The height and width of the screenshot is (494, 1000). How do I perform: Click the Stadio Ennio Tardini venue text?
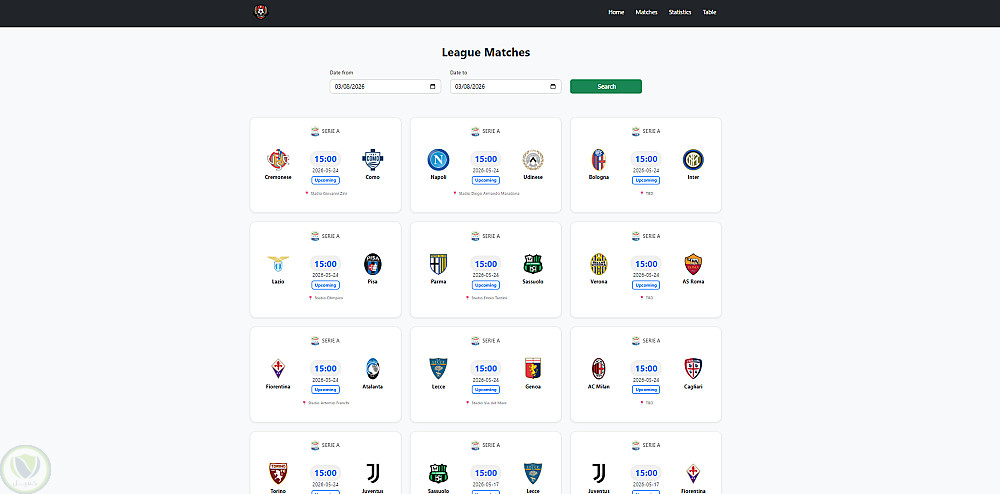[x=489, y=298]
